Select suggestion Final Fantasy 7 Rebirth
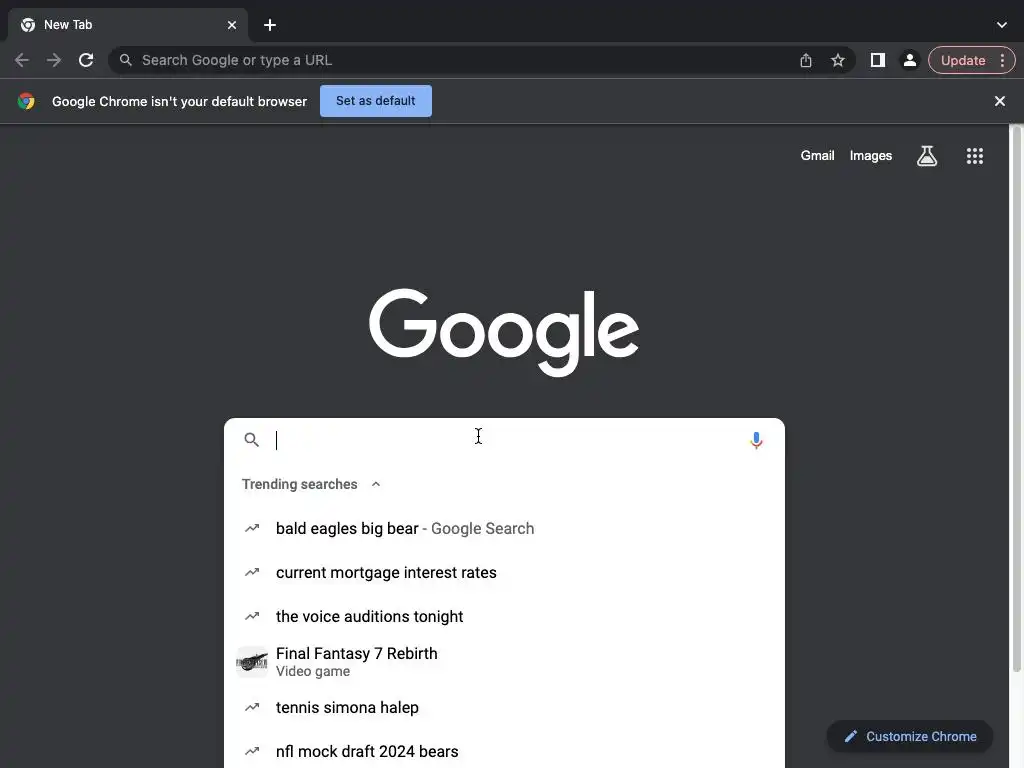 (504, 662)
